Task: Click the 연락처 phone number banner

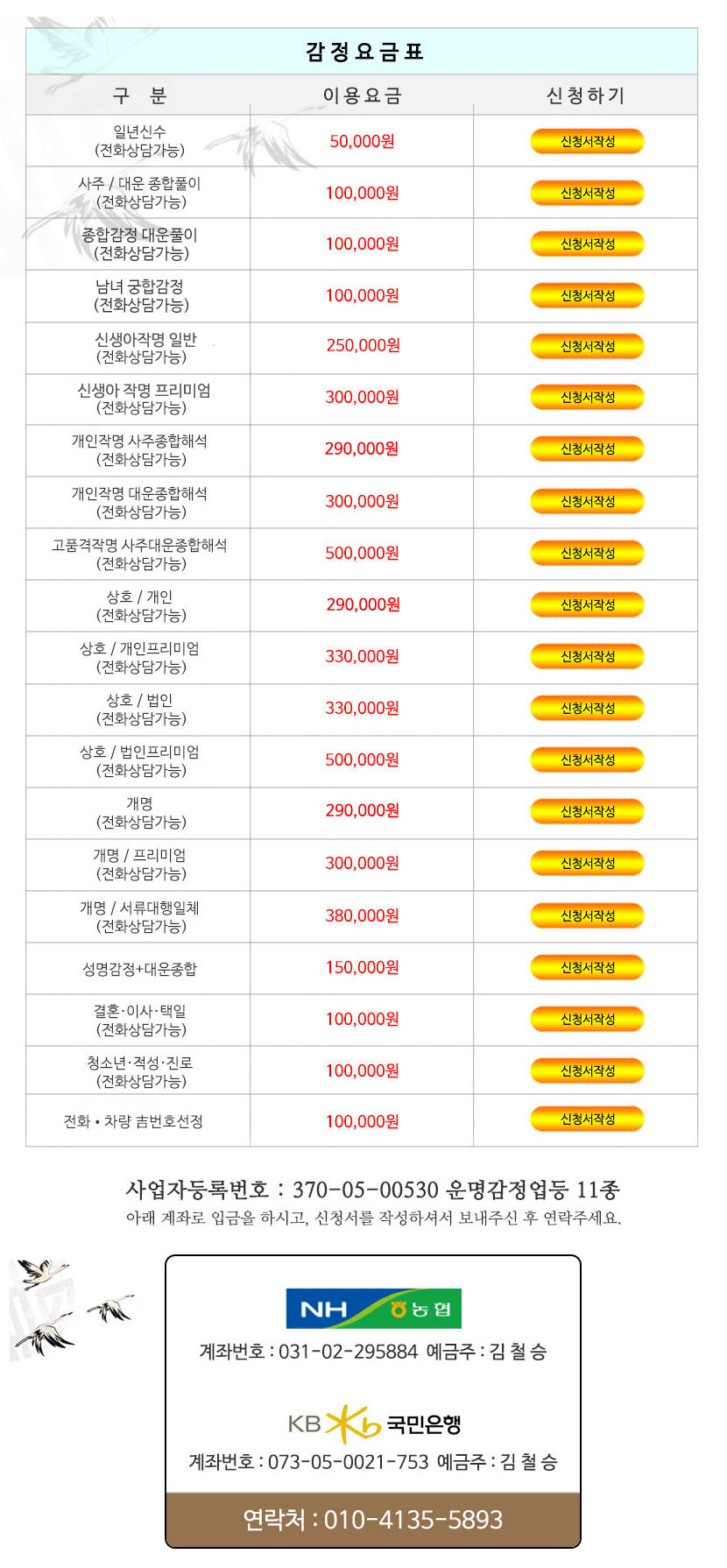Action: click(373, 1519)
